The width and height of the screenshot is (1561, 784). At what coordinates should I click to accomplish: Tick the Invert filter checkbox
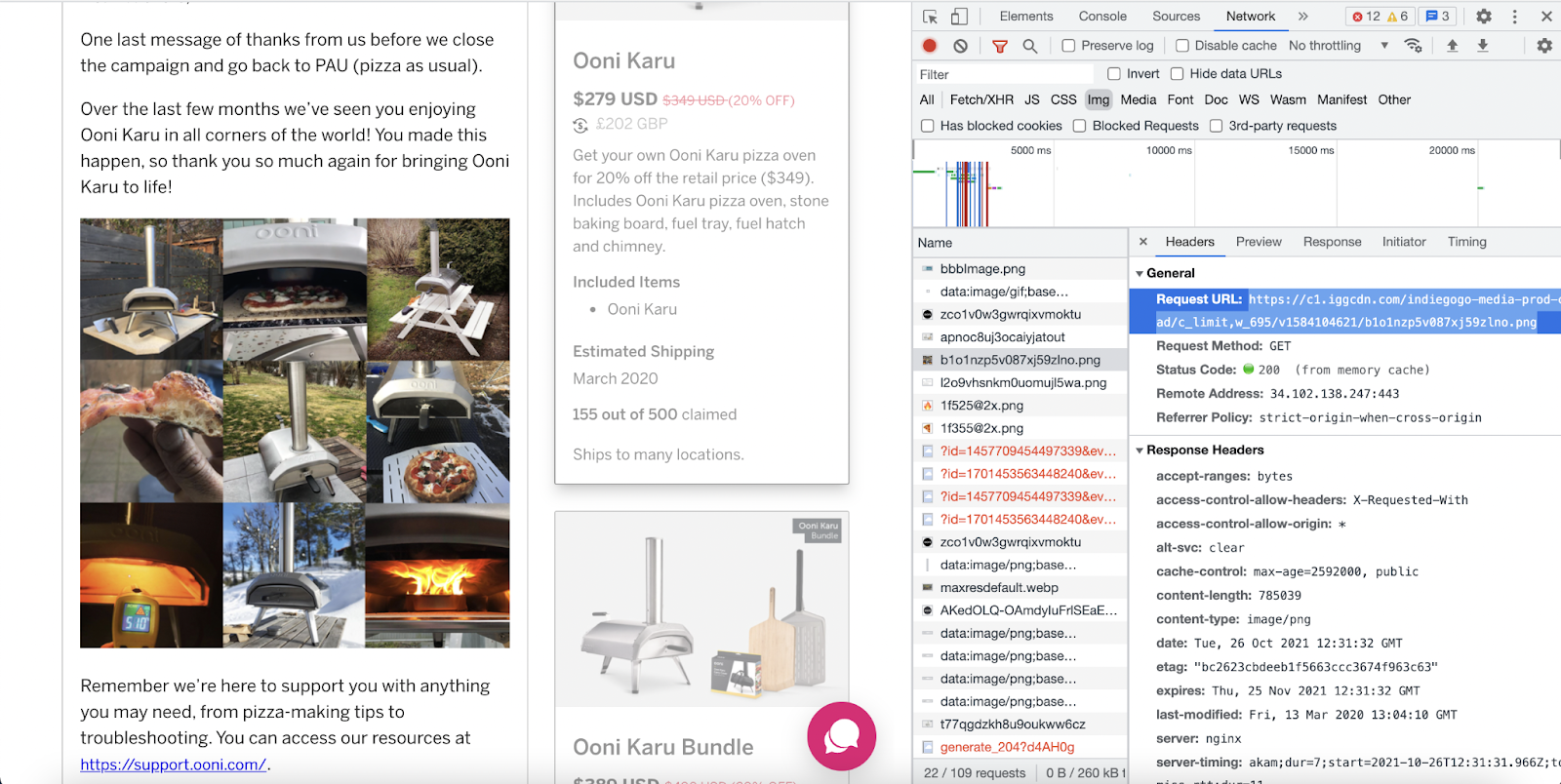click(x=1114, y=74)
